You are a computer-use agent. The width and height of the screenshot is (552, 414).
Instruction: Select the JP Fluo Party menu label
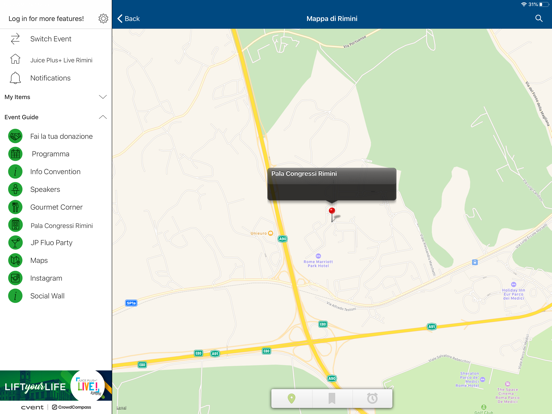(x=51, y=243)
